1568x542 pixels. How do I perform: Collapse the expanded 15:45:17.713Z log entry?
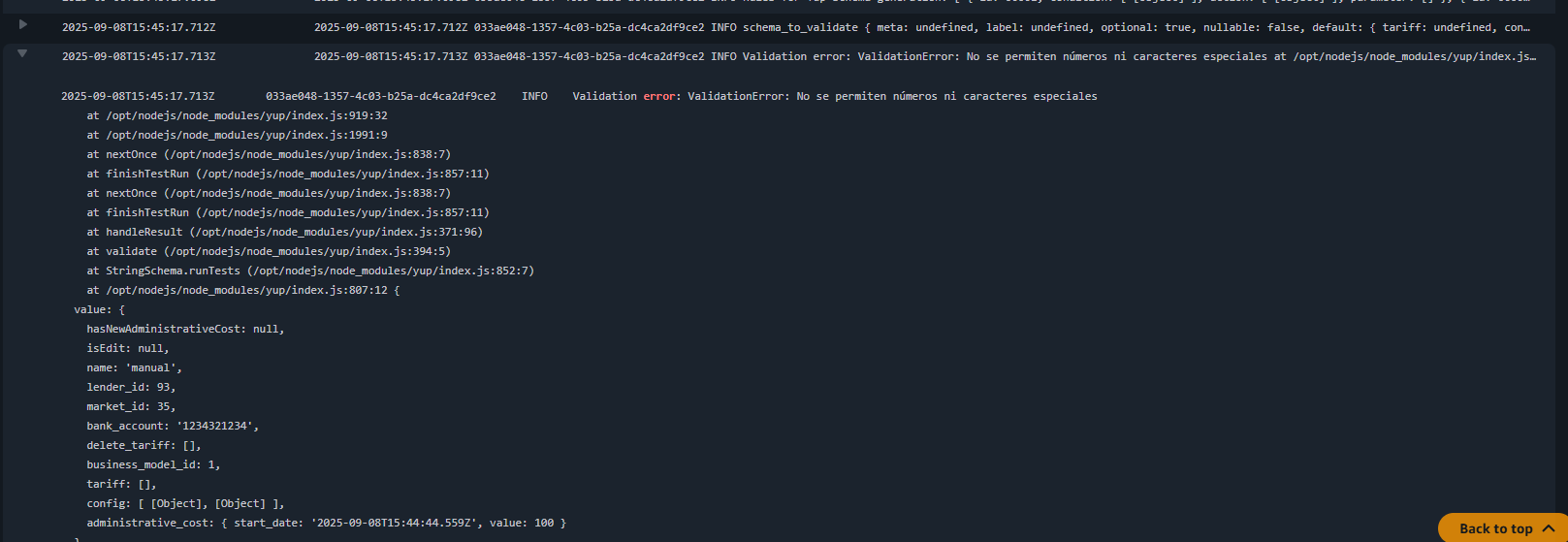(22, 53)
